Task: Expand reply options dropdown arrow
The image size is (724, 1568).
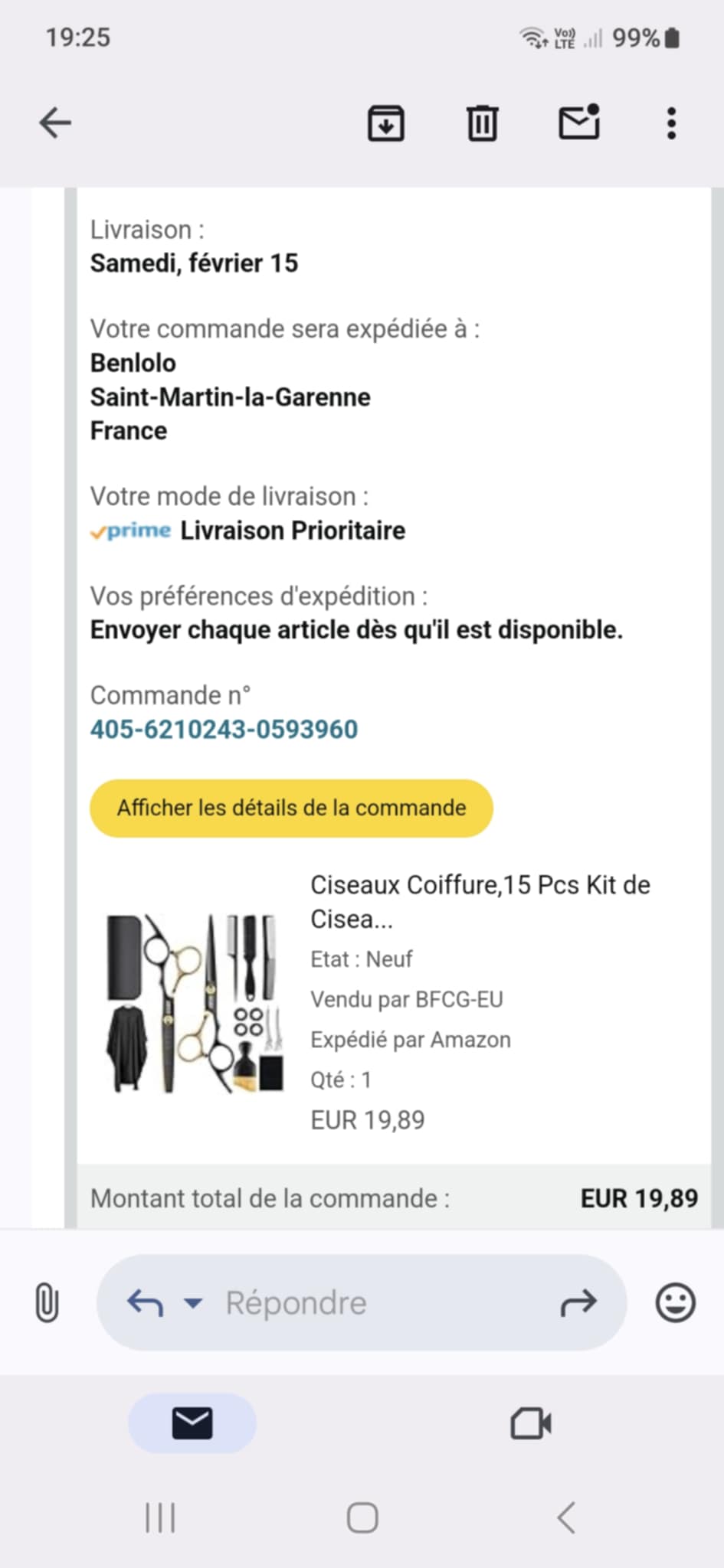Action: pos(193,1302)
